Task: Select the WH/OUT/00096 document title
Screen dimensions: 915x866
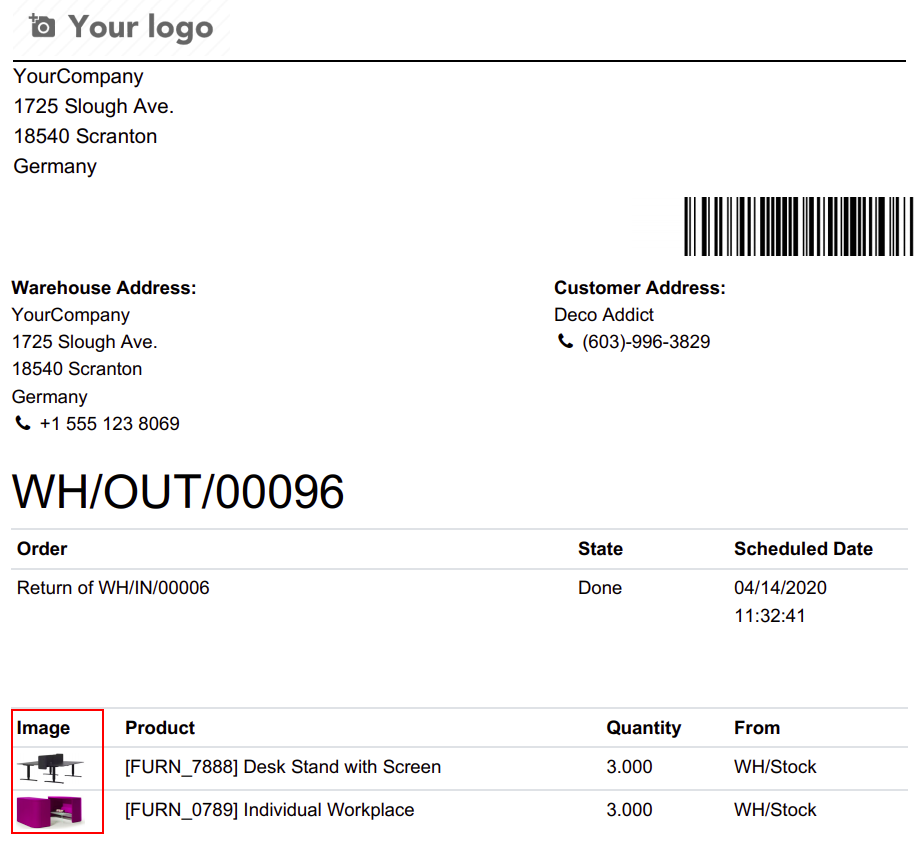Action: coord(178,492)
